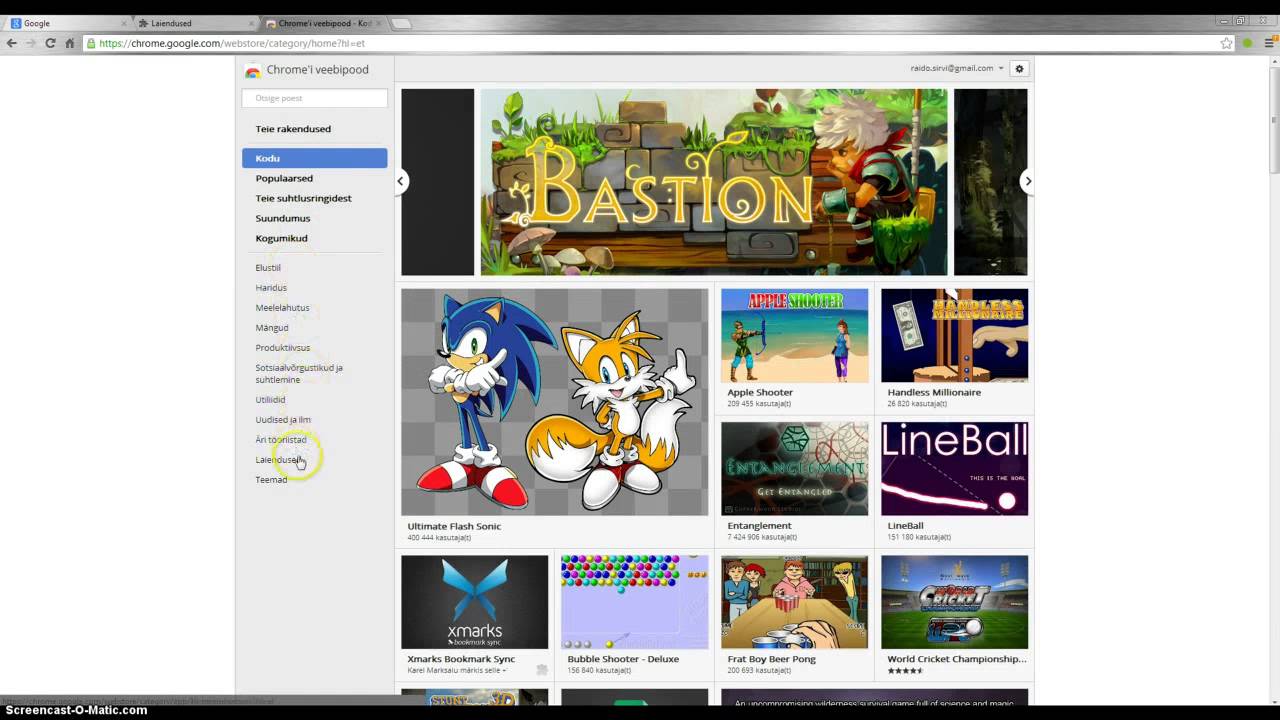Bookmark this page with the star icon
The height and width of the screenshot is (720, 1280).
[1226, 43]
